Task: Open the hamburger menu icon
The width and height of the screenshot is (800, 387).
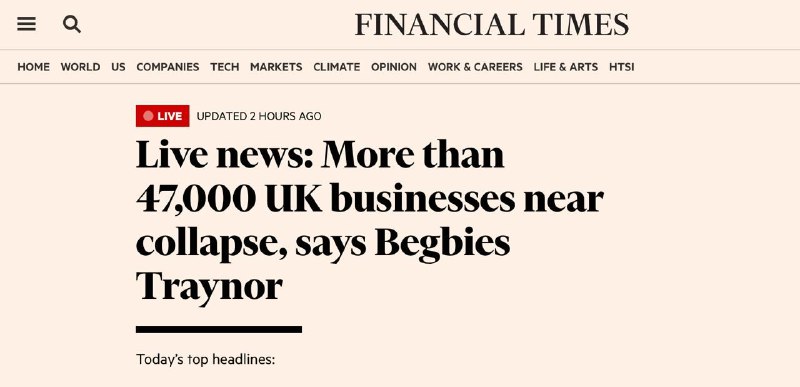Action: [27, 24]
